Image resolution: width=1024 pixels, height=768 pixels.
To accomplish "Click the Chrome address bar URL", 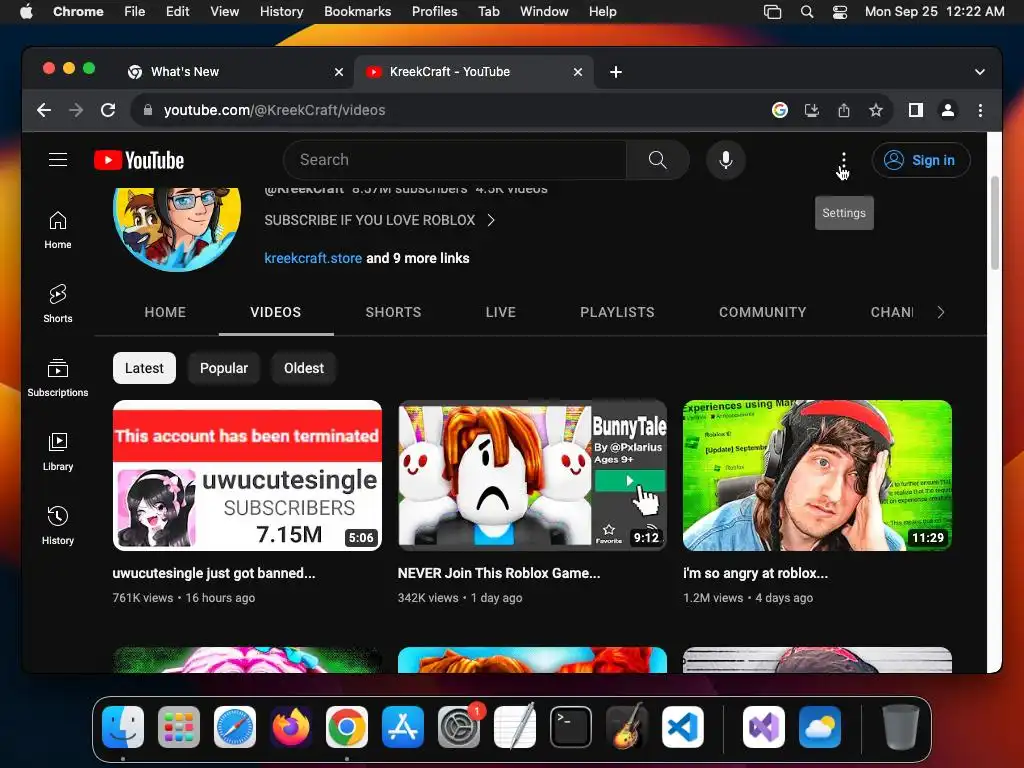I will (x=274, y=110).
